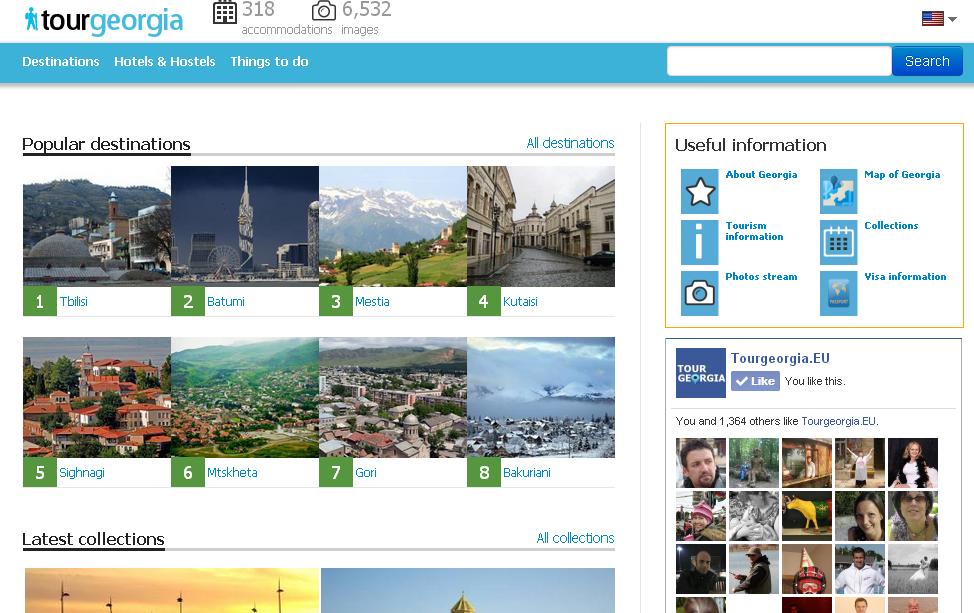Open the Sighnagi destination photo
This screenshot has width=974, height=613.
point(97,397)
